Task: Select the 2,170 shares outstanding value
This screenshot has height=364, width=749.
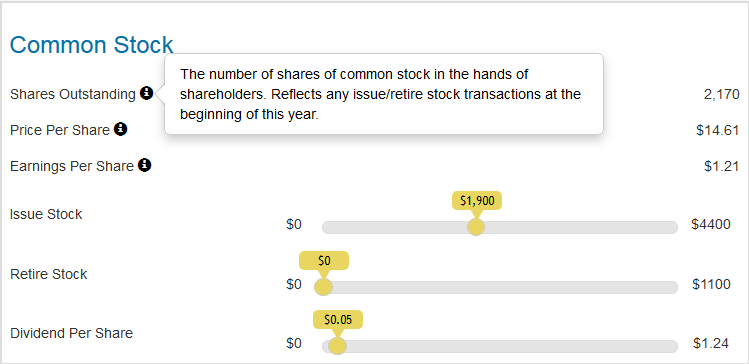Action: 721,94
